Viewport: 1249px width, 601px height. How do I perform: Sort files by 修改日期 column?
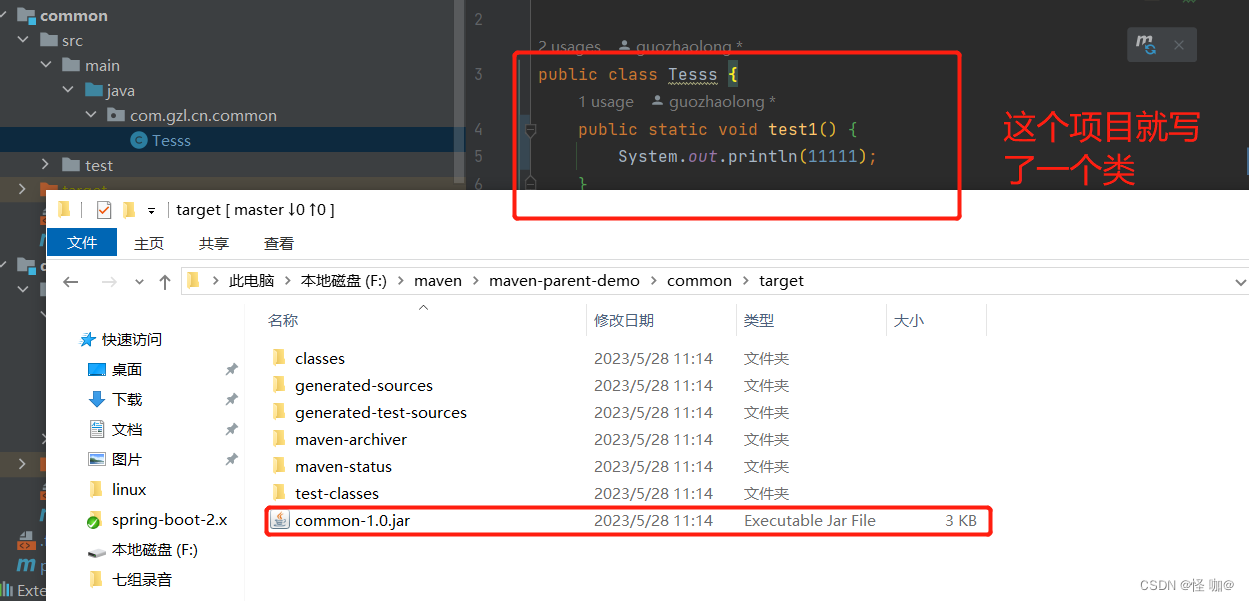tap(624, 320)
